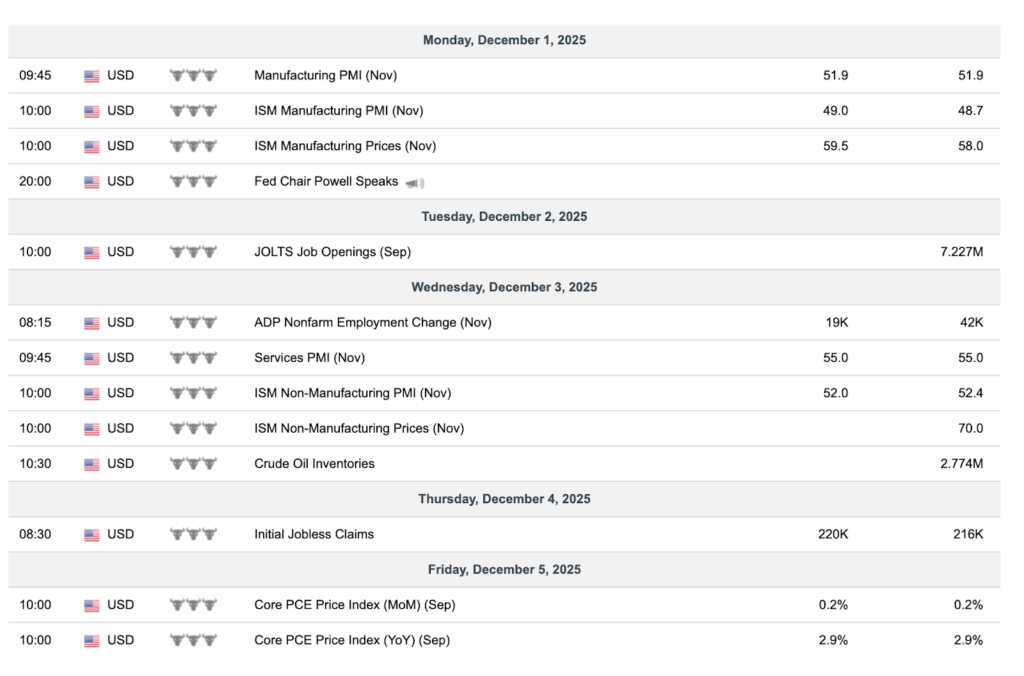Screen dimensions: 1024x676
Task: Open Core PCE Price Index (MoM) event
Action: (x=354, y=605)
